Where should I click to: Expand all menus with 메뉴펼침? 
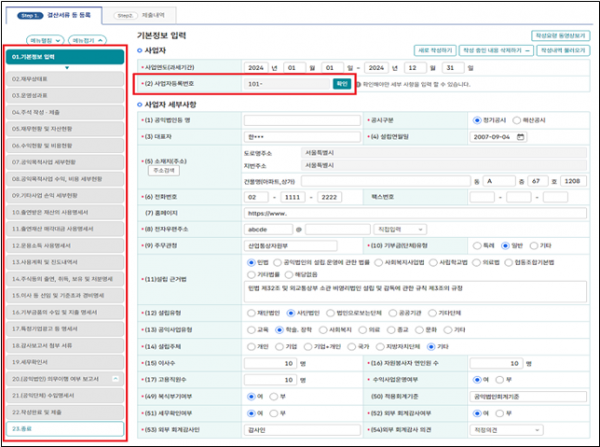click(35, 39)
